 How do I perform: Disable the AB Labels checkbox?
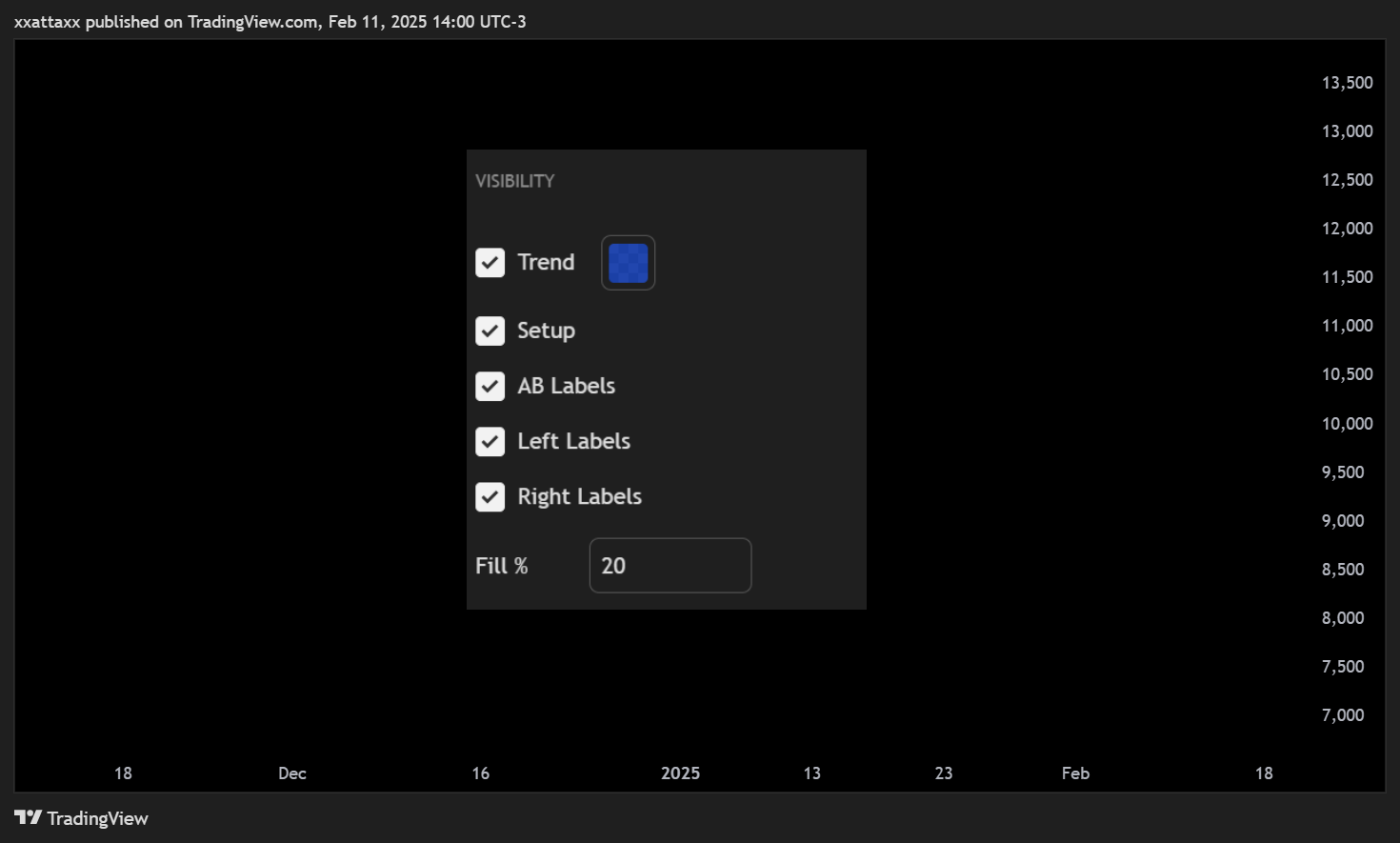pyautogui.click(x=490, y=387)
